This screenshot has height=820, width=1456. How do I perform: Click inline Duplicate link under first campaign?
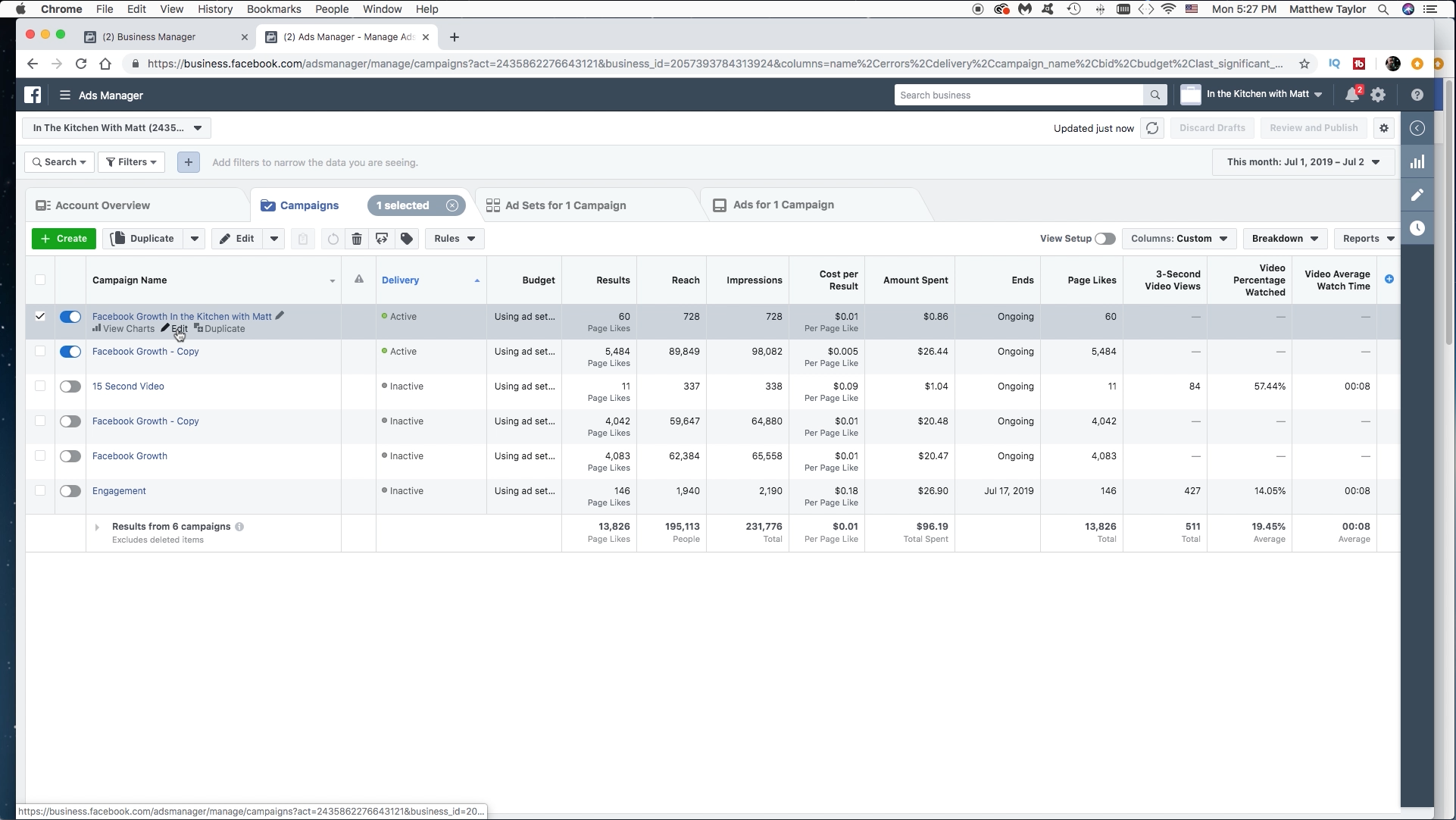click(x=220, y=329)
